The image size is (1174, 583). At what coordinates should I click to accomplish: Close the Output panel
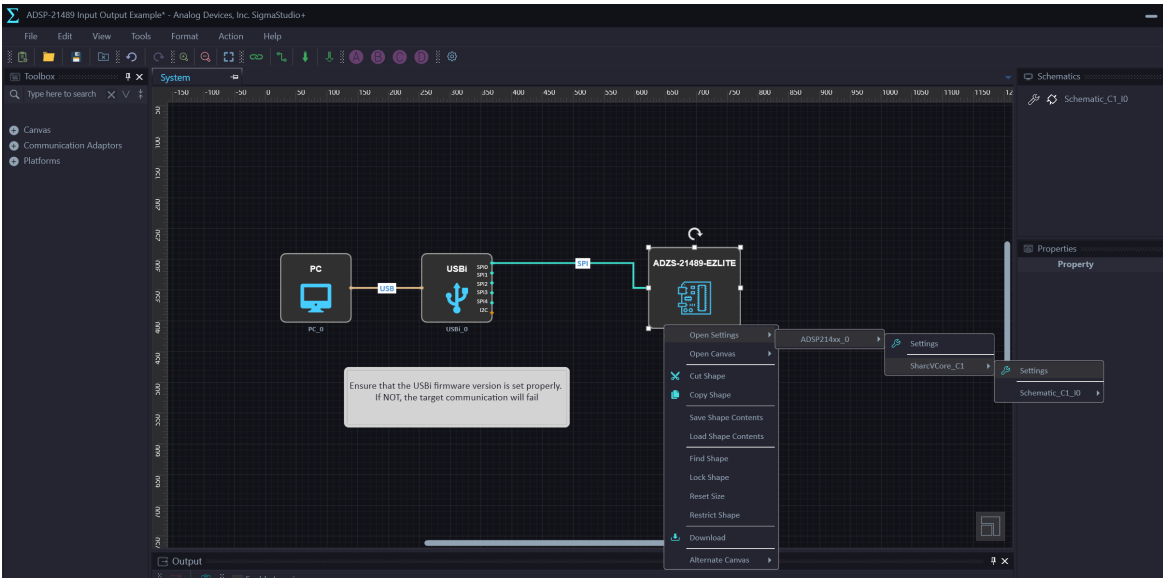[1005, 561]
